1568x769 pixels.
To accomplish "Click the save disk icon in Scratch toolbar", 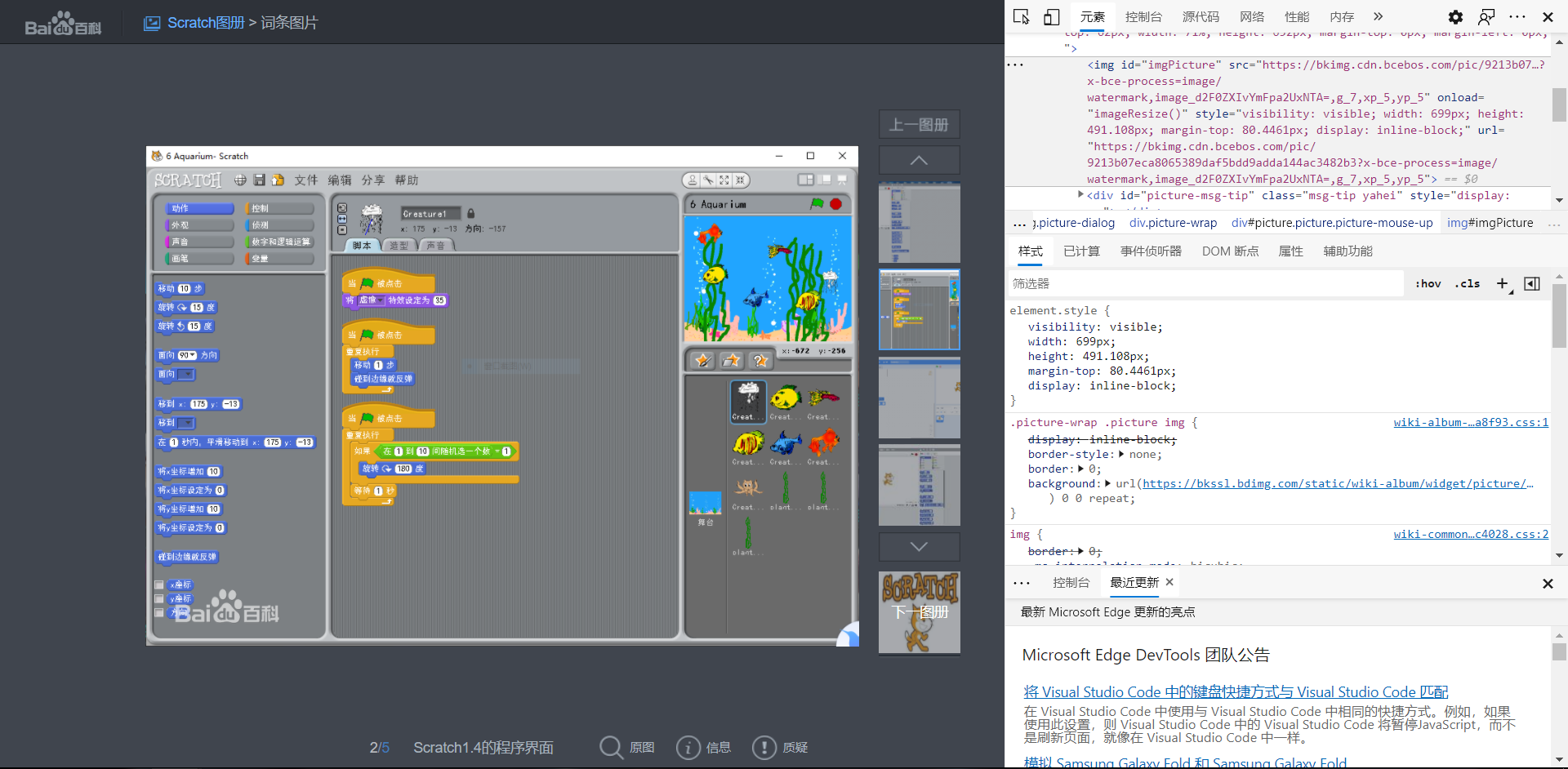I will point(259,180).
